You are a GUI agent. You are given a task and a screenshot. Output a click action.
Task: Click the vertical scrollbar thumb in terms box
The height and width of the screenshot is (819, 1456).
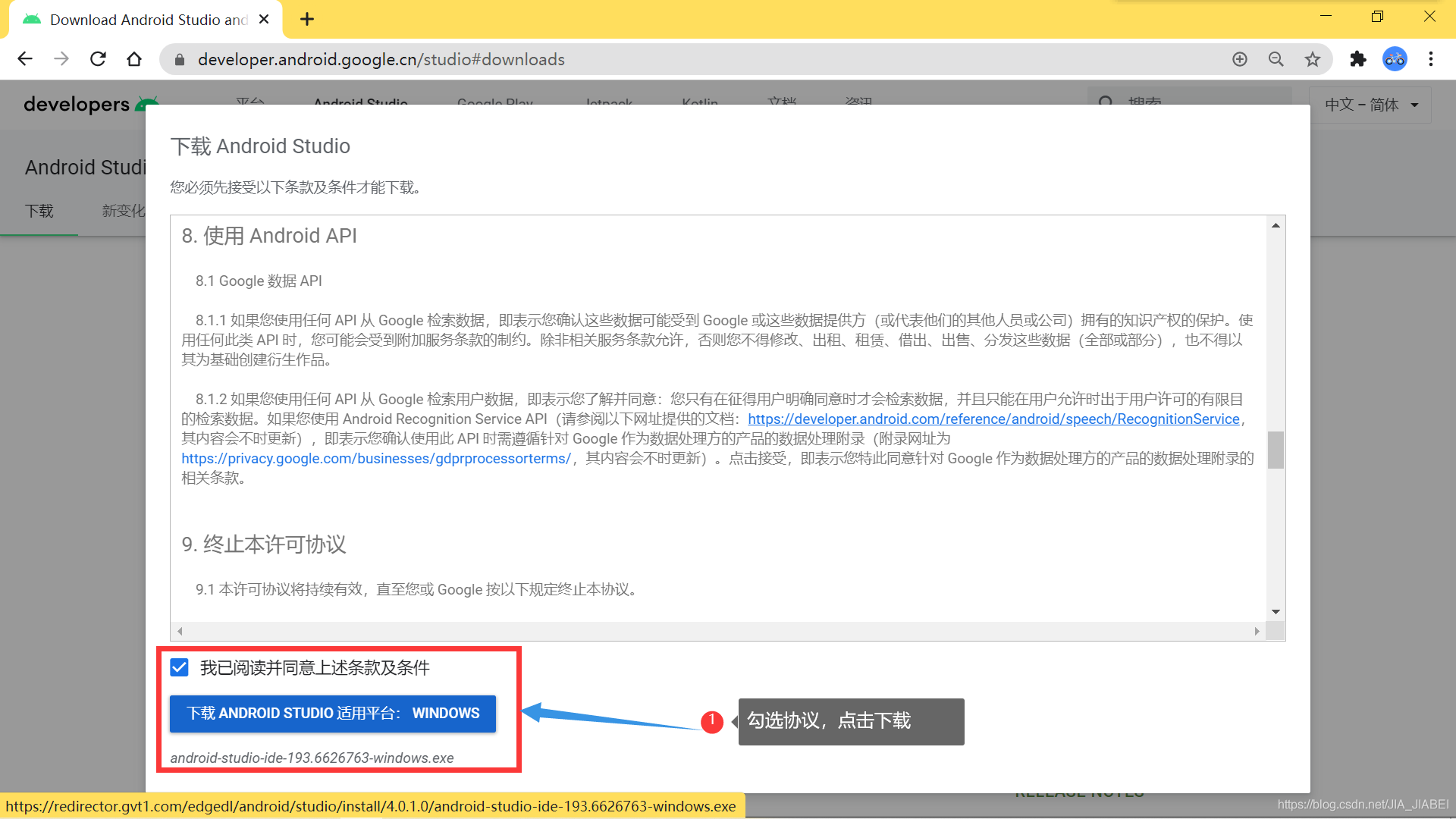tap(1276, 450)
